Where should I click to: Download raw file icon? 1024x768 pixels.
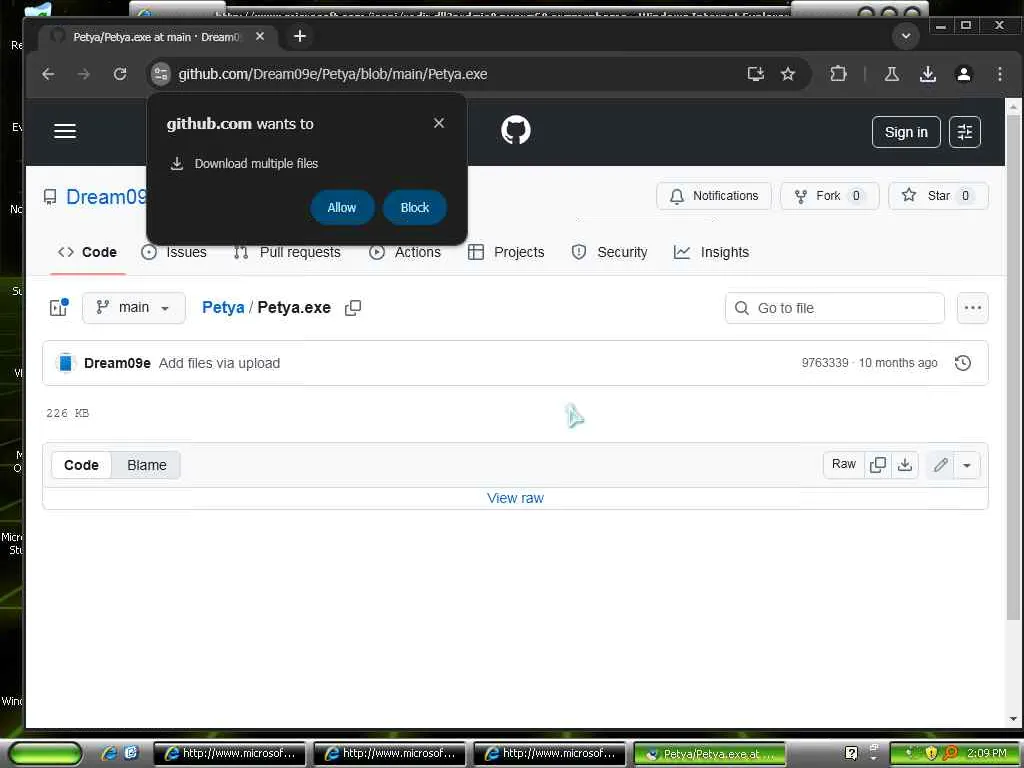[x=904, y=464]
